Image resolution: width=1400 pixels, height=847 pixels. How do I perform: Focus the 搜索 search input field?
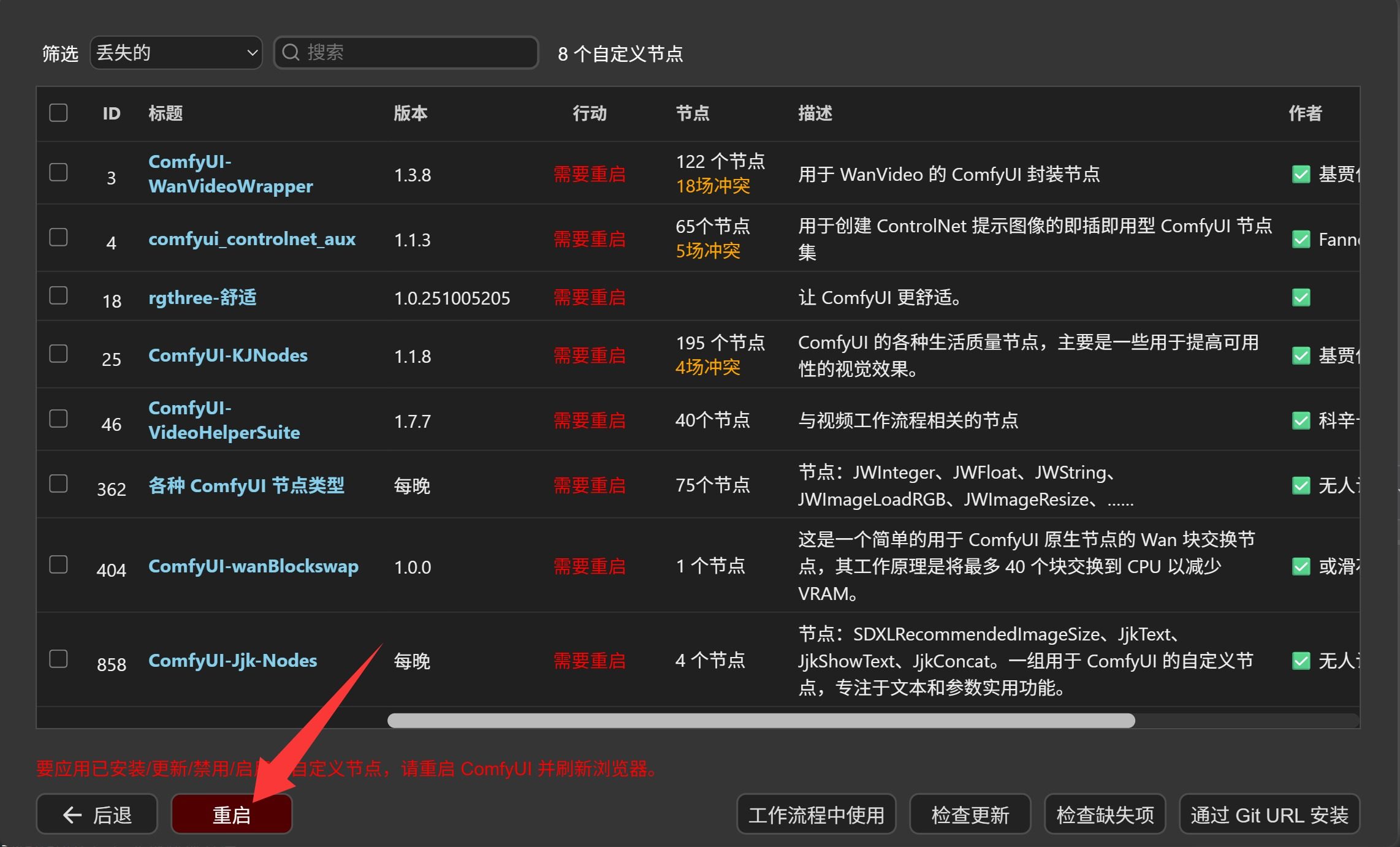pyautogui.click(x=417, y=53)
